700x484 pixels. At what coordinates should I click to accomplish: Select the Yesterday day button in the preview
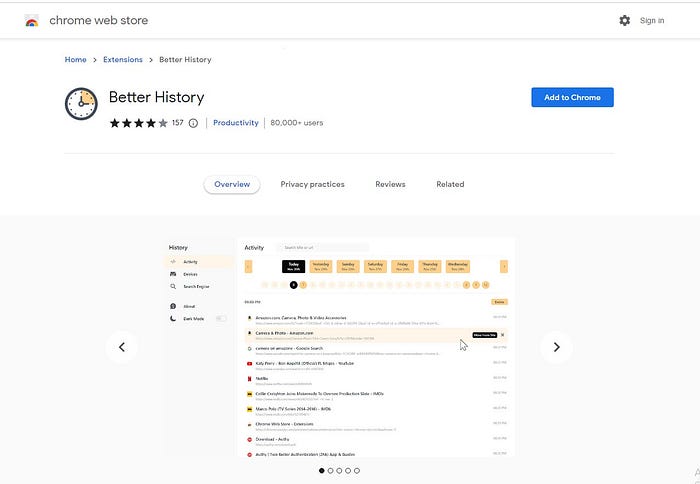[x=321, y=267]
